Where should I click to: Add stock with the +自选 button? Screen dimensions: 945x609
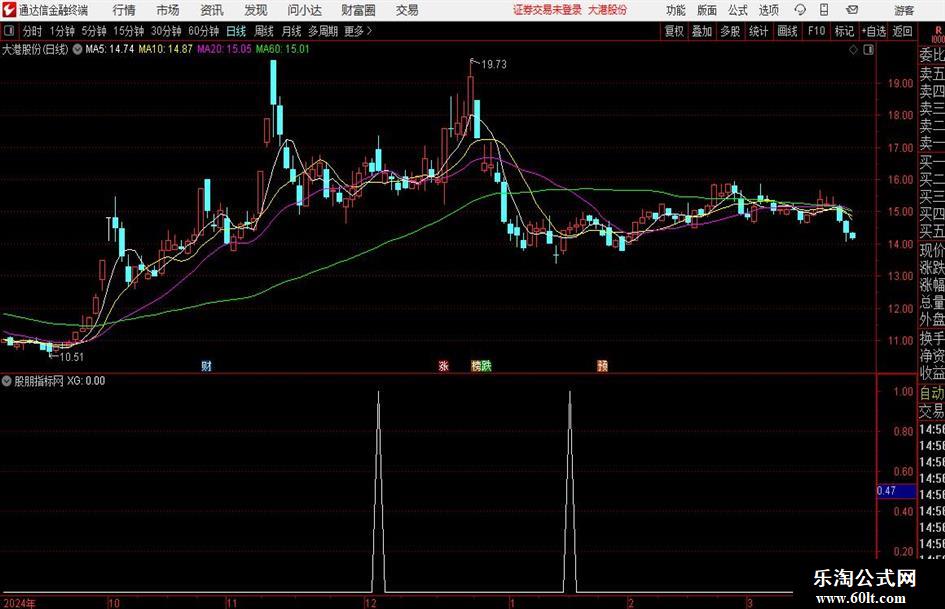(x=873, y=31)
